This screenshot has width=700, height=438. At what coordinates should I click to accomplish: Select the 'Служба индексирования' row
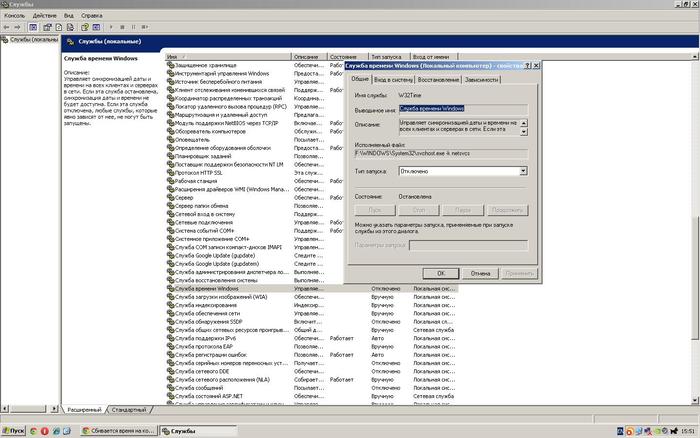point(312,305)
